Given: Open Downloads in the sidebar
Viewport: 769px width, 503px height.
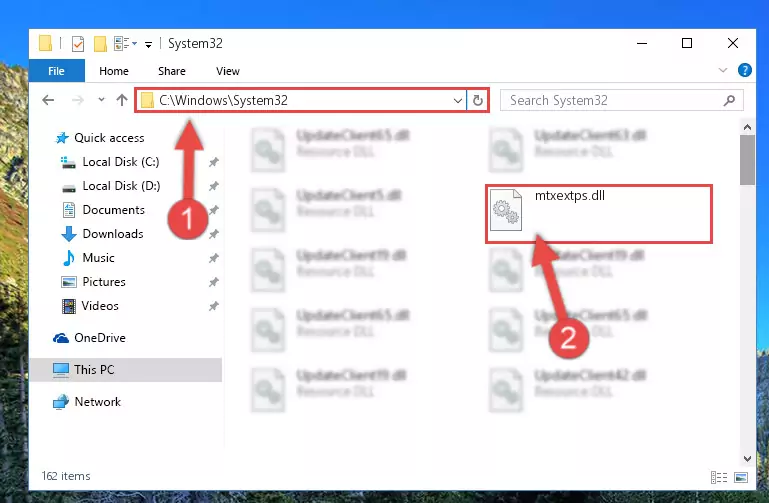Looking at the screenshot, I should 113,234.
